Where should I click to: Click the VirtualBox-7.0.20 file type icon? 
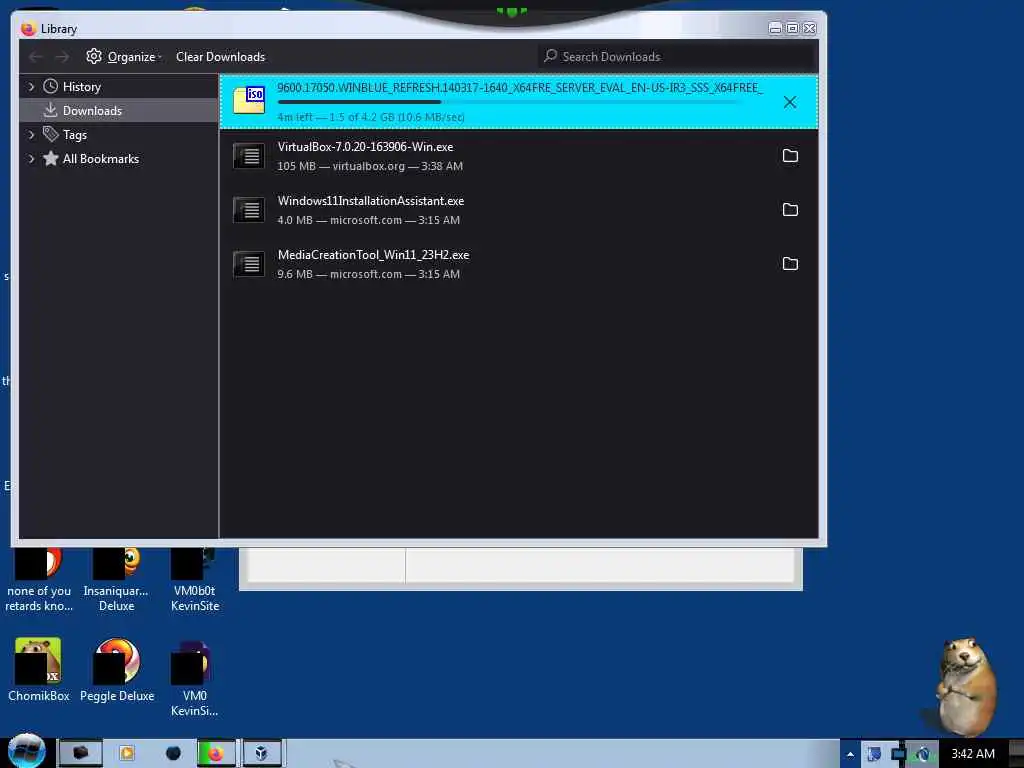[x=249, y=156]
